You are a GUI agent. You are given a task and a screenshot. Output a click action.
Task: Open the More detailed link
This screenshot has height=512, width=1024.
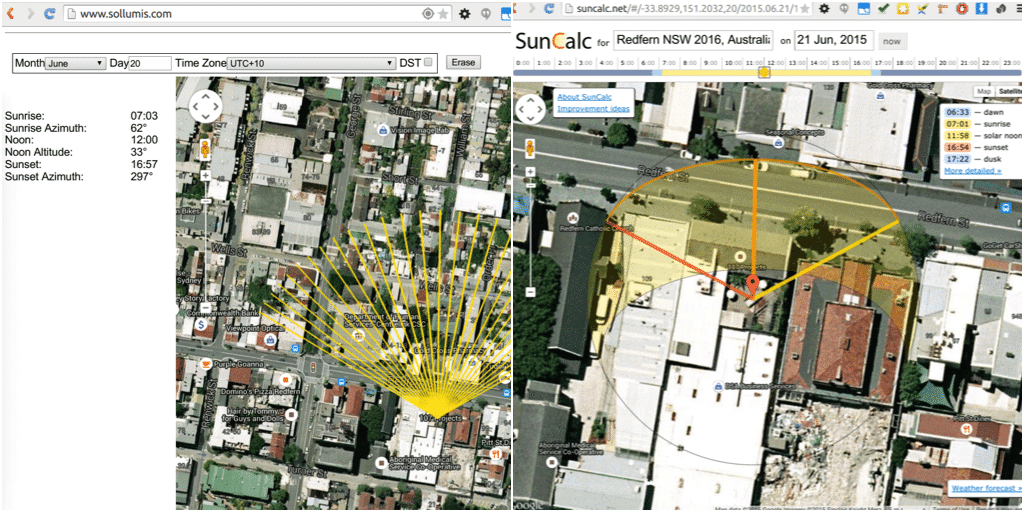[x=972, y=171]
